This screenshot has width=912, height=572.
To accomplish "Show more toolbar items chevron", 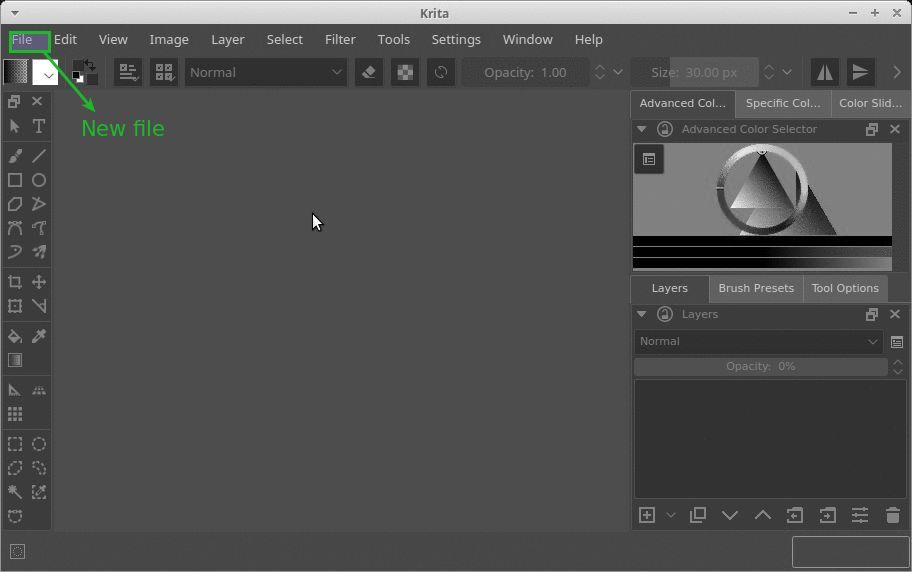I will click(896, 72).
